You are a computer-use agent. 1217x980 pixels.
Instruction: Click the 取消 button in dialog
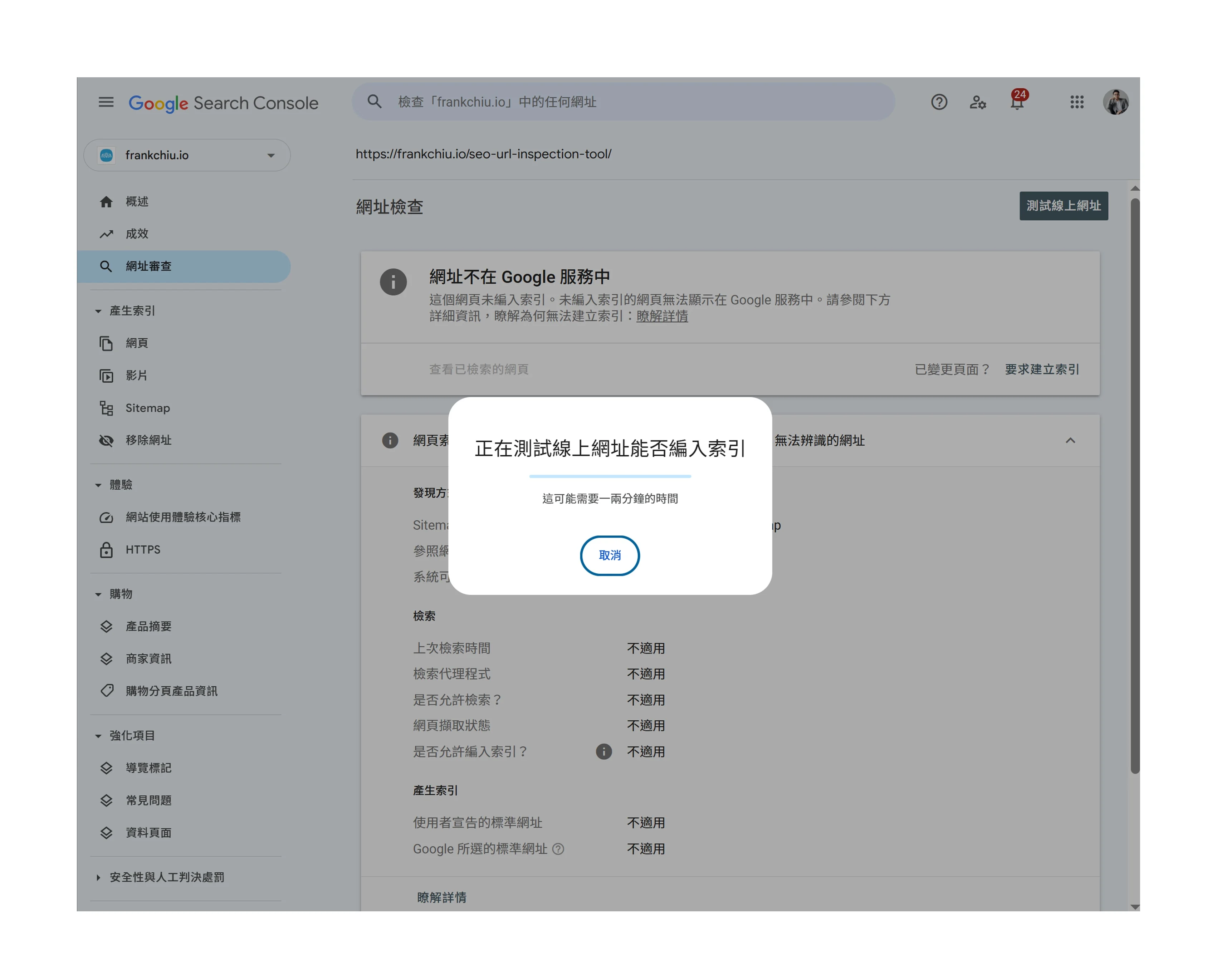point(610,555)
